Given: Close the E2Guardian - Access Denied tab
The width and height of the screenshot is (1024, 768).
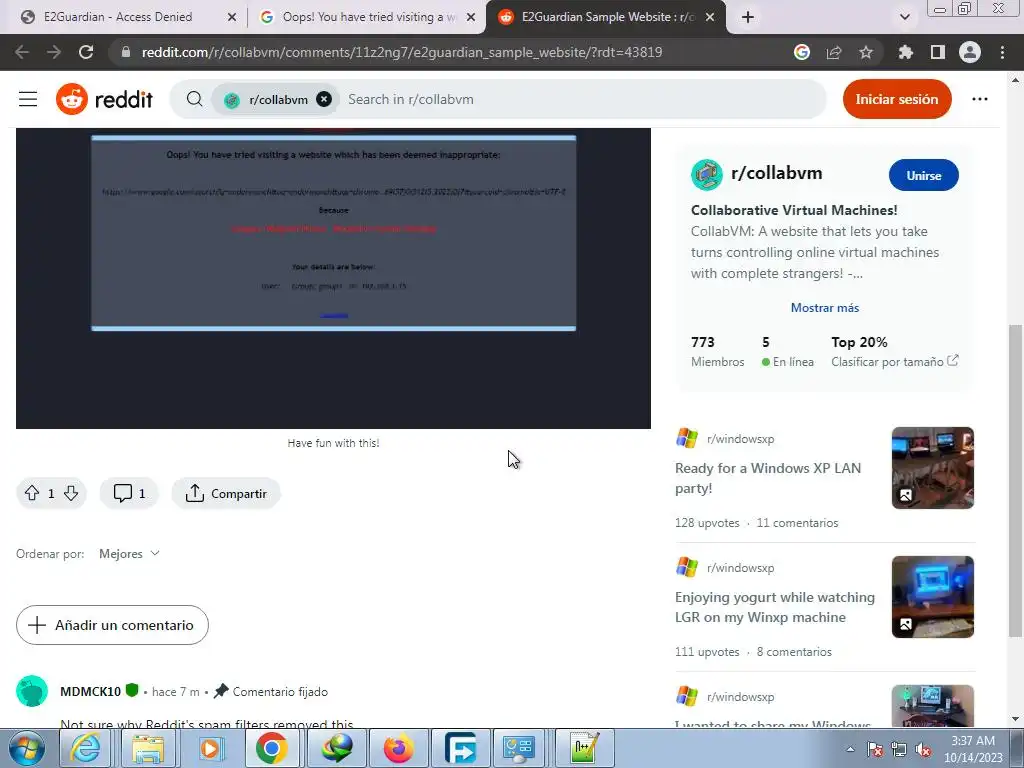Looking at the screenshot, I should pos(232,17).
